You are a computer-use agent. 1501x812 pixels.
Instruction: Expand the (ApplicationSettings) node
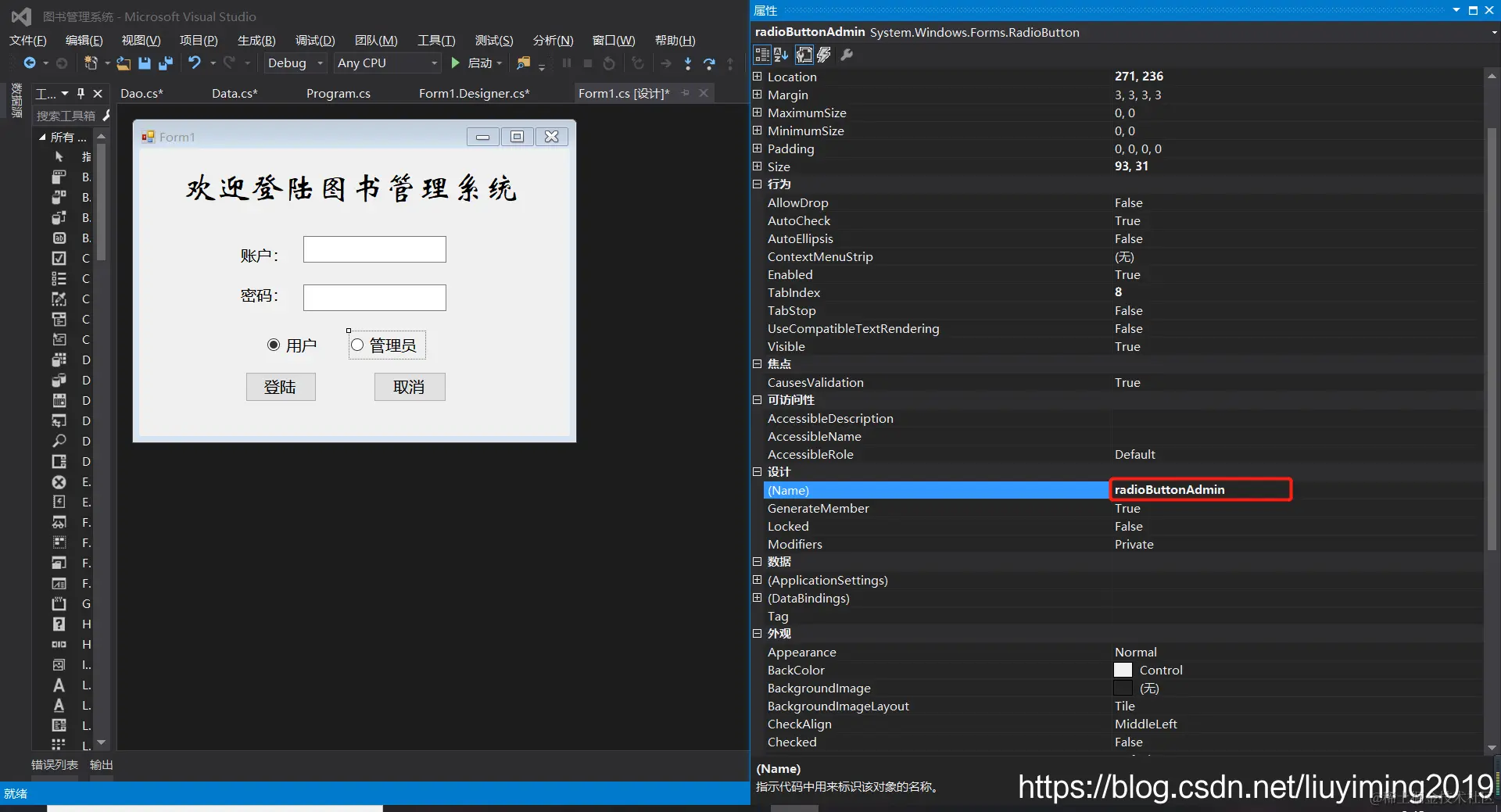tap(757, 580)
